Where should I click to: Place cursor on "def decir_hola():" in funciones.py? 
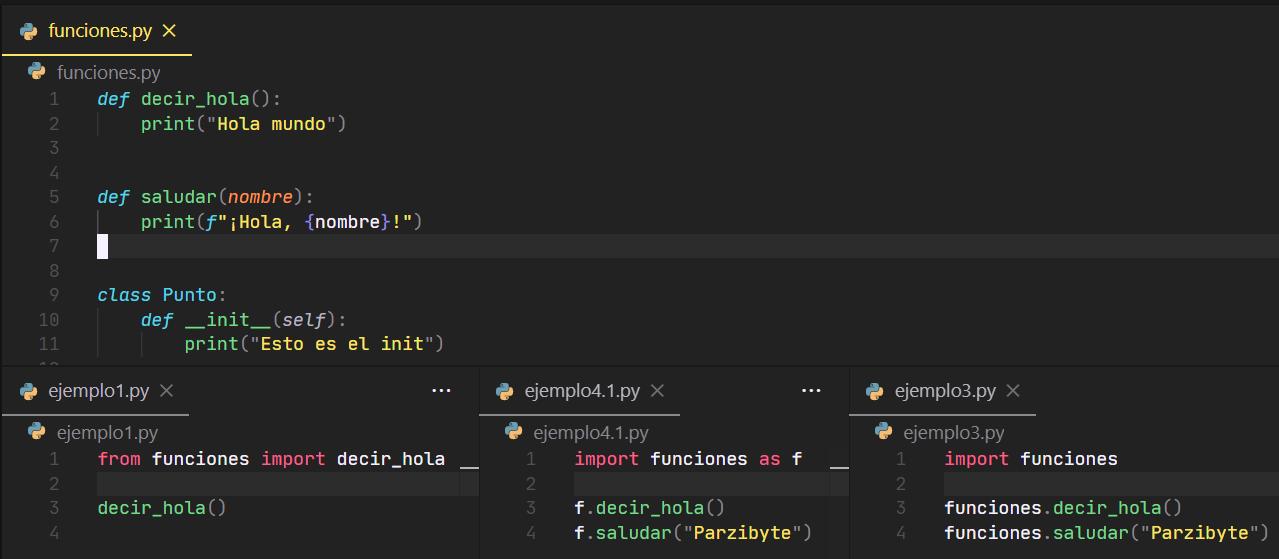tap(189, 99)
